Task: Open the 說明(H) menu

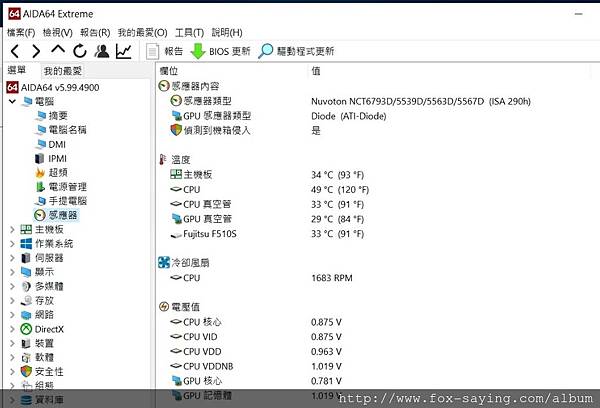Action: click(227, 33)
